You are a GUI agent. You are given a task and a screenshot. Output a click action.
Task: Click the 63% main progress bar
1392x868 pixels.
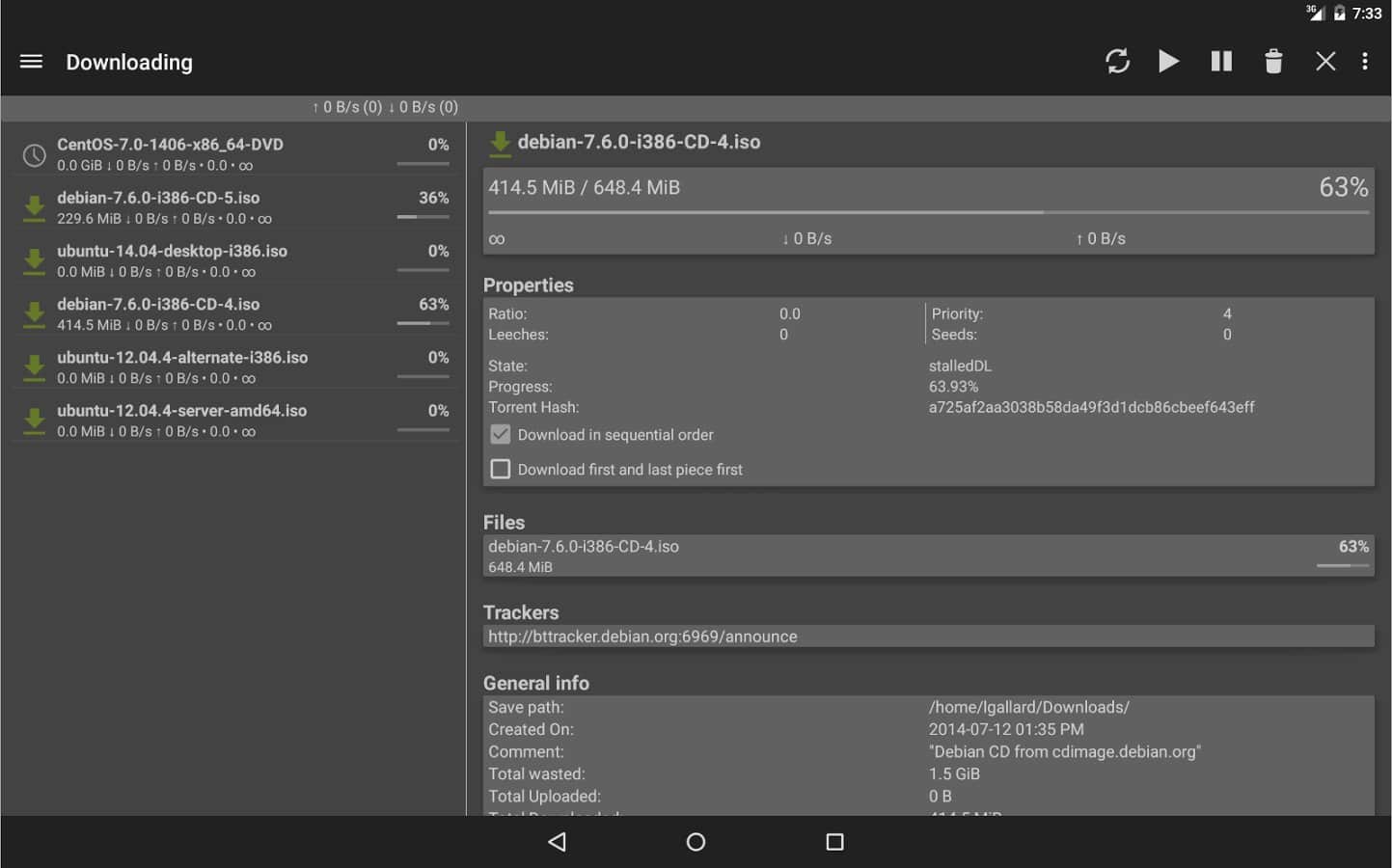[927, 212]
